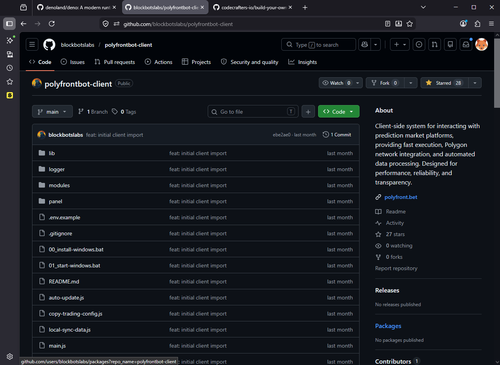View the 0 Tags link

124,112
